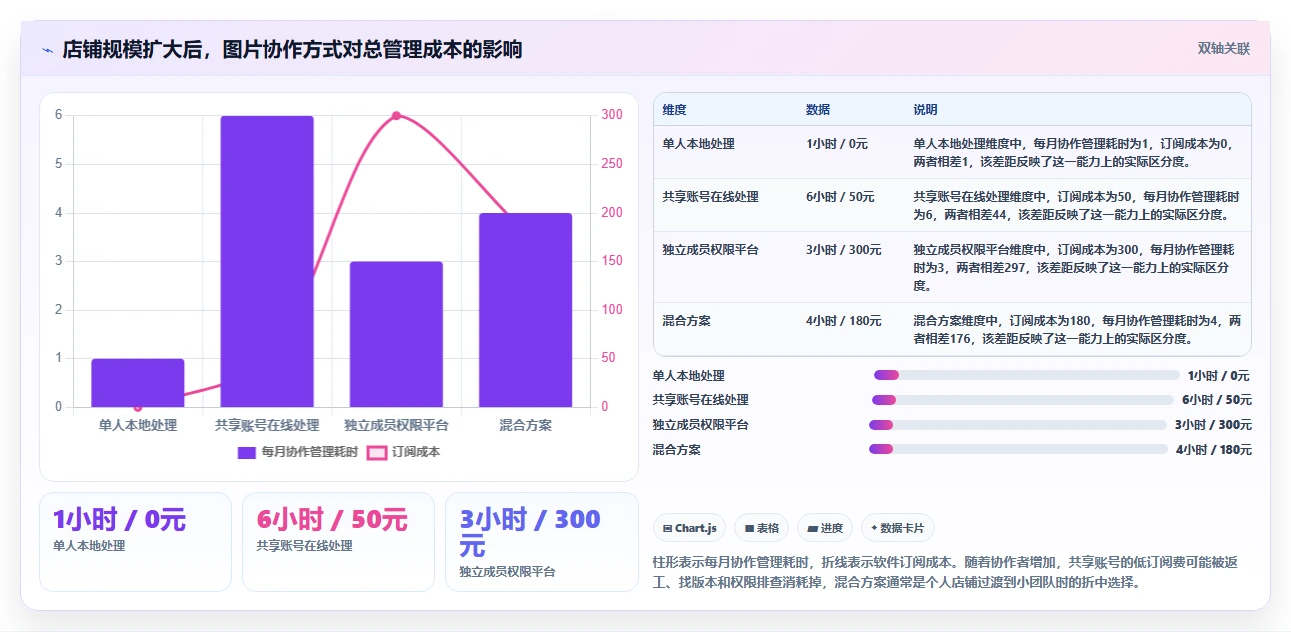Image resolution: width=1291 pixels, height=632 pixels.
Task: Click the right axis value 300
Action: [x=612, y=115]
